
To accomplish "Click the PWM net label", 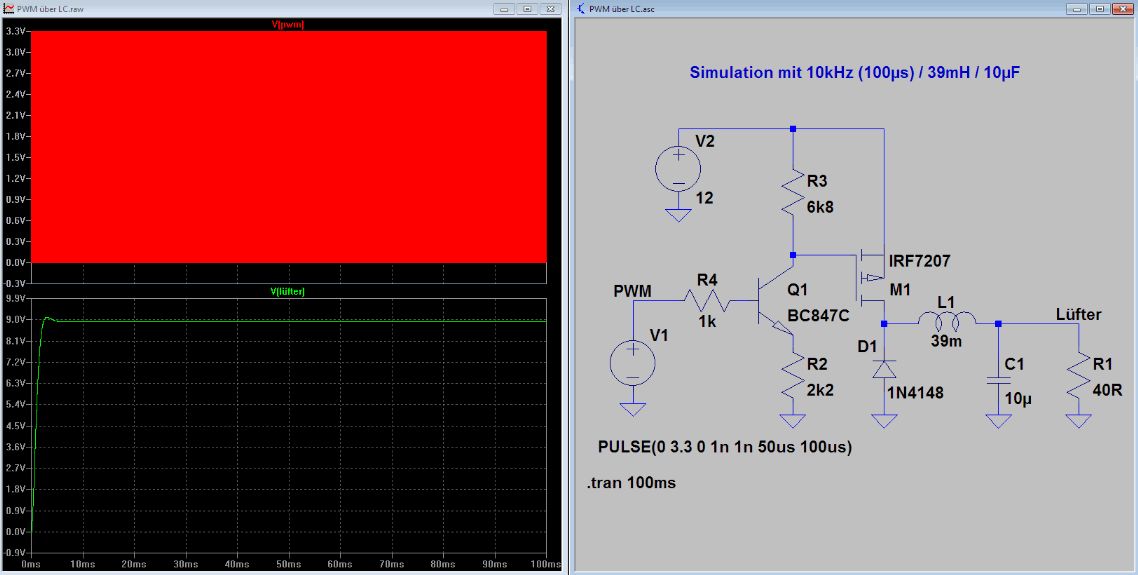I will point(632,291).
